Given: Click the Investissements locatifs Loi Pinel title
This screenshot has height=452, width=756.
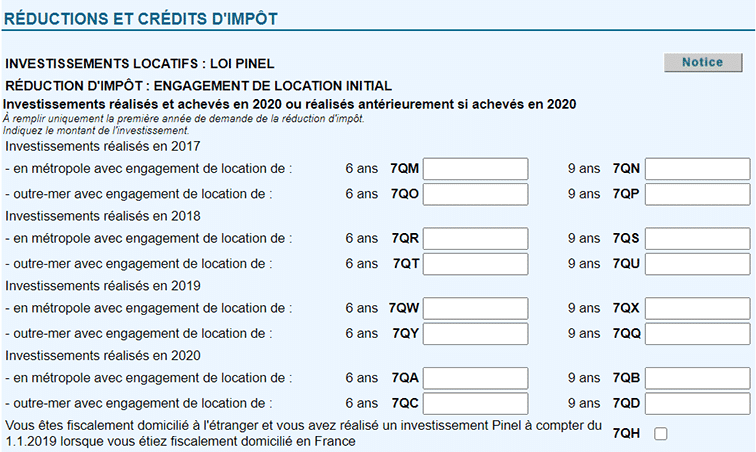Looking at the screenshot, I should 140,64.
